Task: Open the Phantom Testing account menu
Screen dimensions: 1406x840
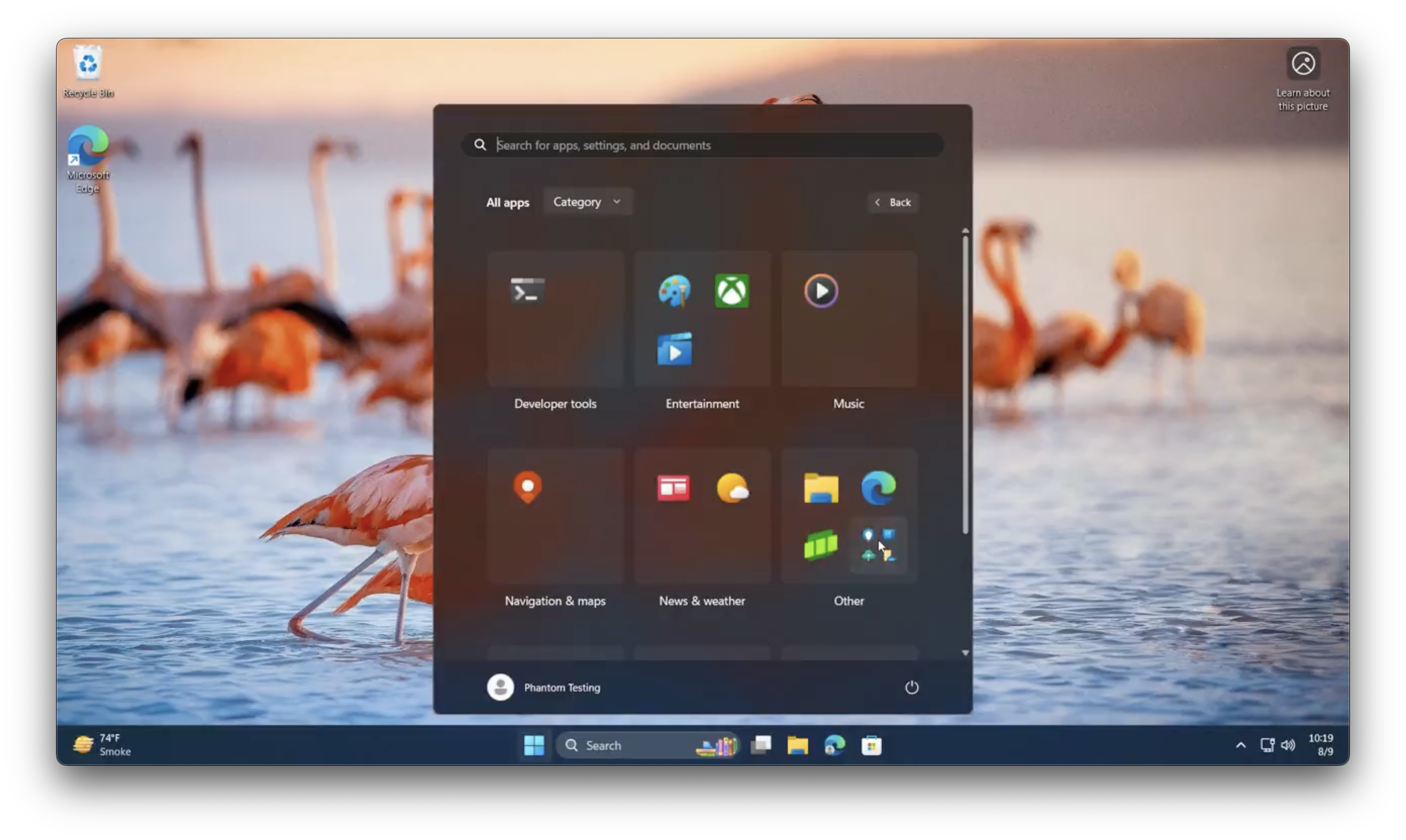Action: 543,687
